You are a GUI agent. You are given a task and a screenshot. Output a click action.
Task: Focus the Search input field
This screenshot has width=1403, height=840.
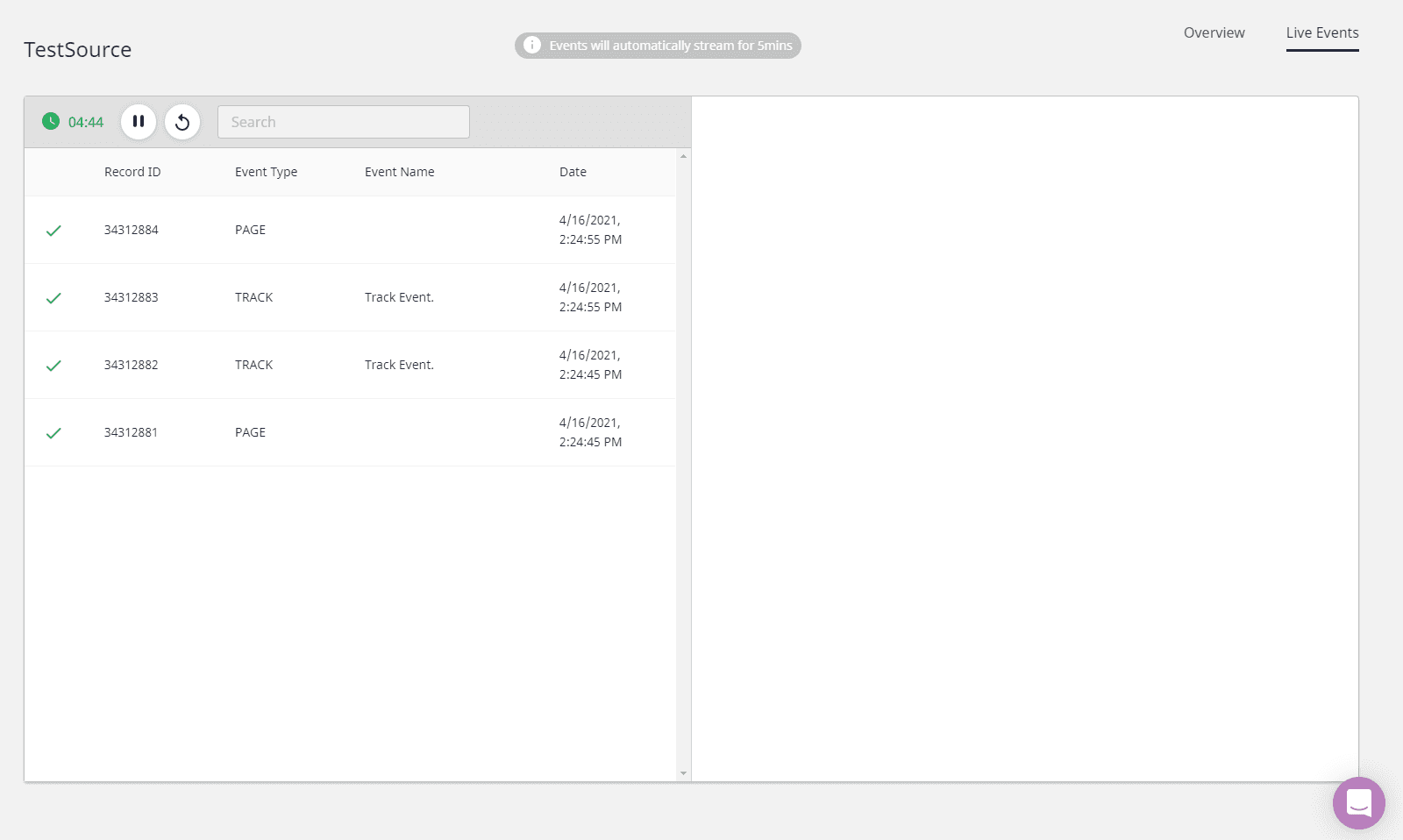[343, 122]
